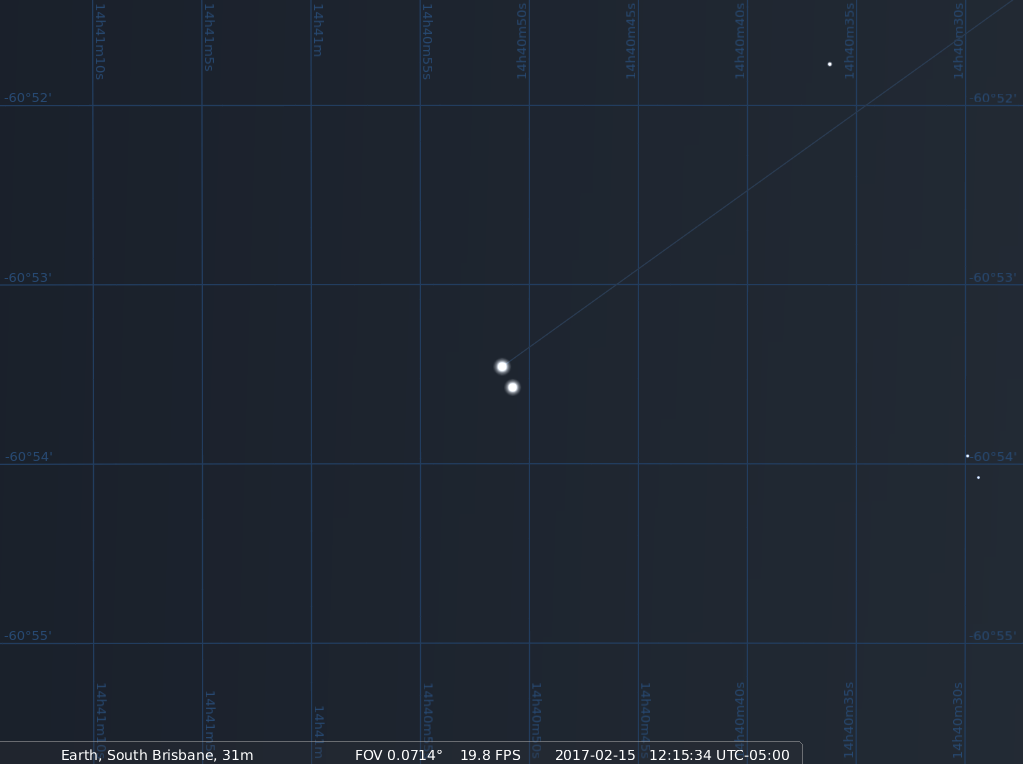Viewport: 1023px width, 764px height.
Task: Click the time 12:15:34 UTC-05:00
Action: click(719, 755)
